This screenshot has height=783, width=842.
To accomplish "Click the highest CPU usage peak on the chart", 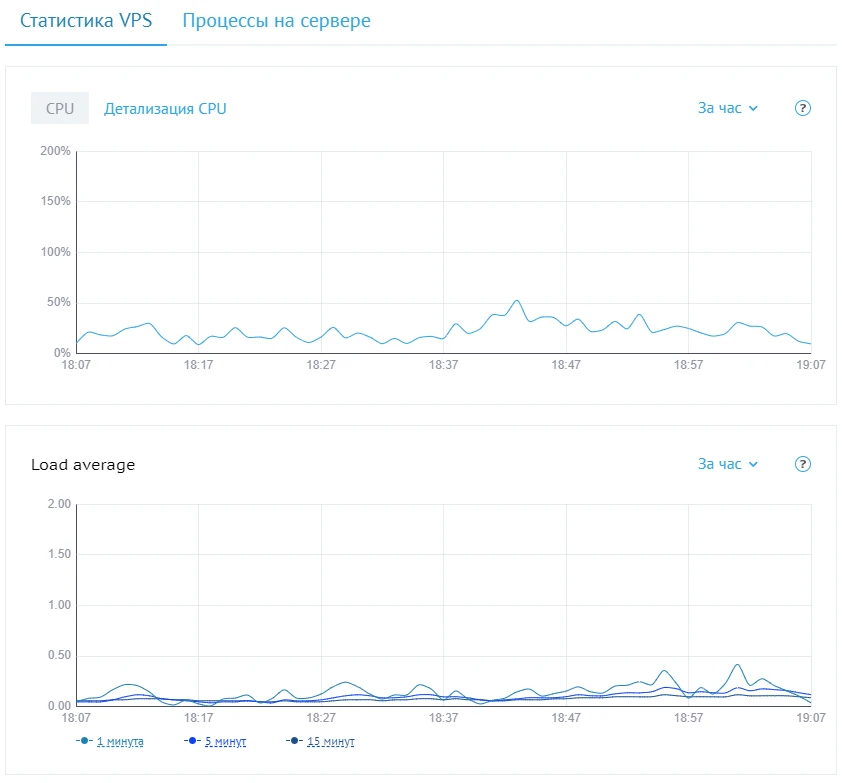I will pos(516,300).
